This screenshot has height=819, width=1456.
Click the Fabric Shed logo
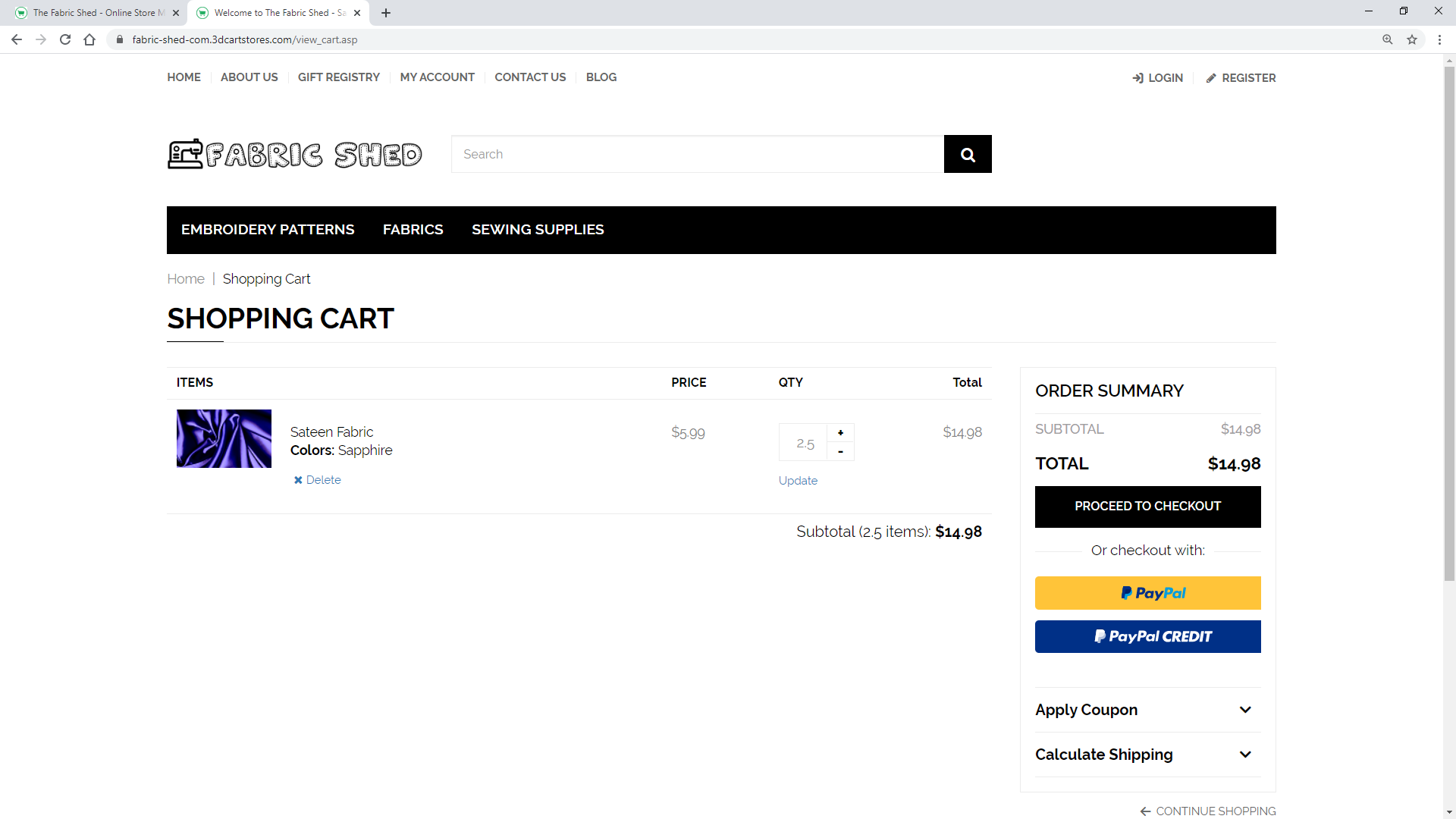point(294,155)
